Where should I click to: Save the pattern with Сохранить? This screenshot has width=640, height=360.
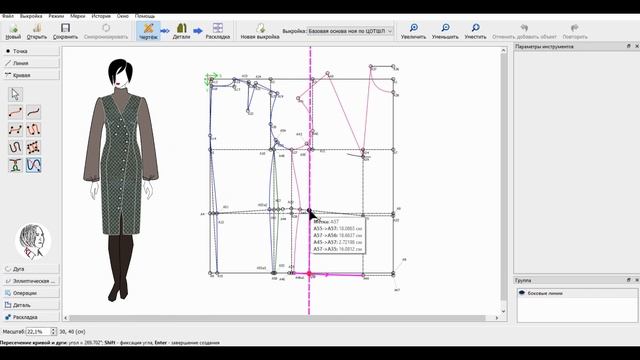pyautogui.click(x=65, y=31)
